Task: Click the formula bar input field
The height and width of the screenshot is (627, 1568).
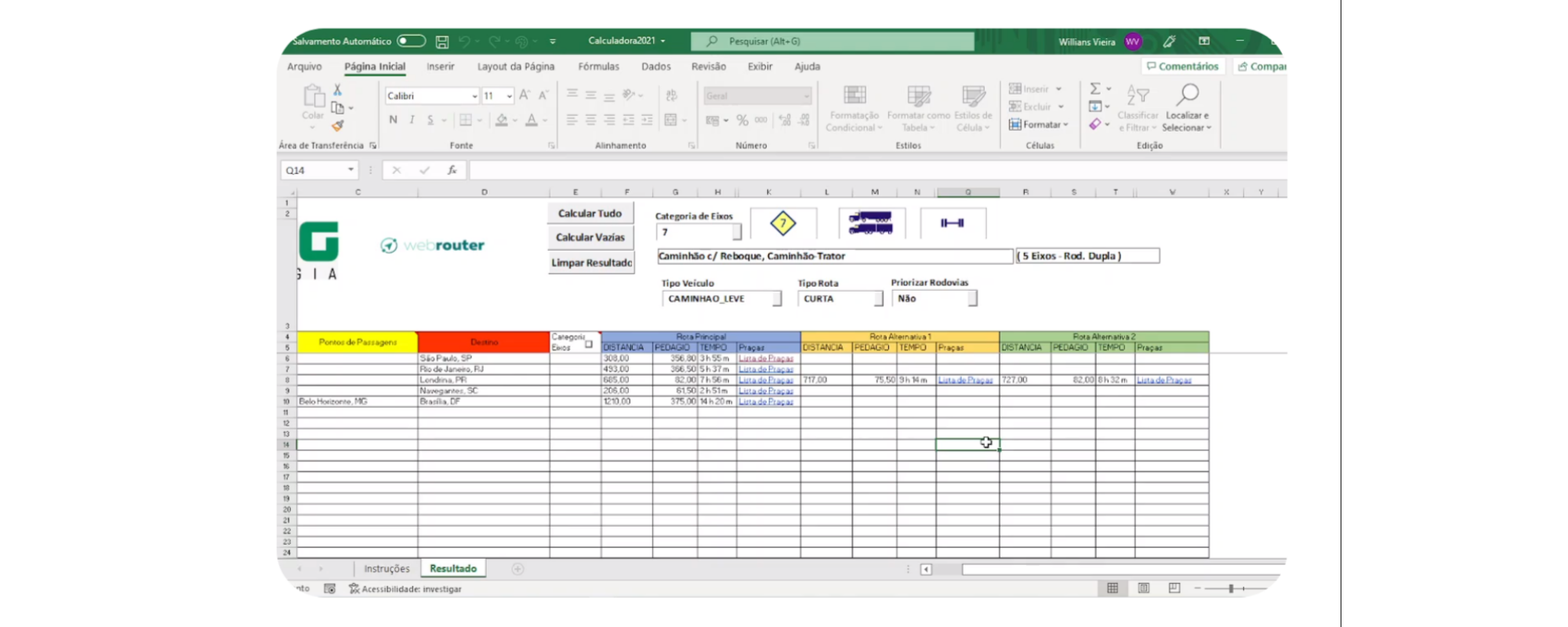Action: pyautogui.click(x=877, y=170)
